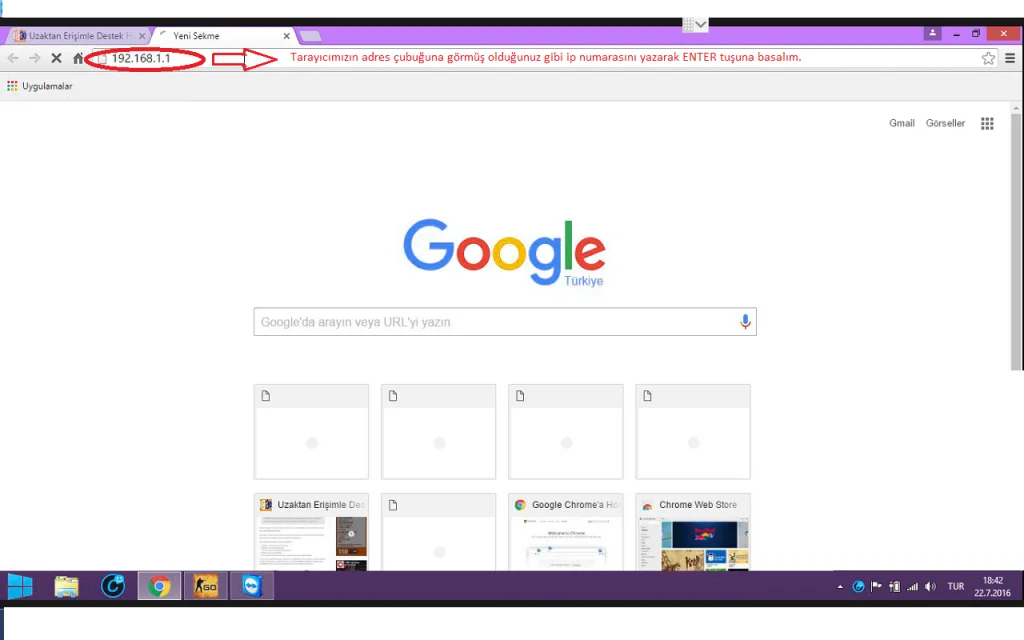
Task: Open a new tab with the new-tab button
Action: pos(310,36)
